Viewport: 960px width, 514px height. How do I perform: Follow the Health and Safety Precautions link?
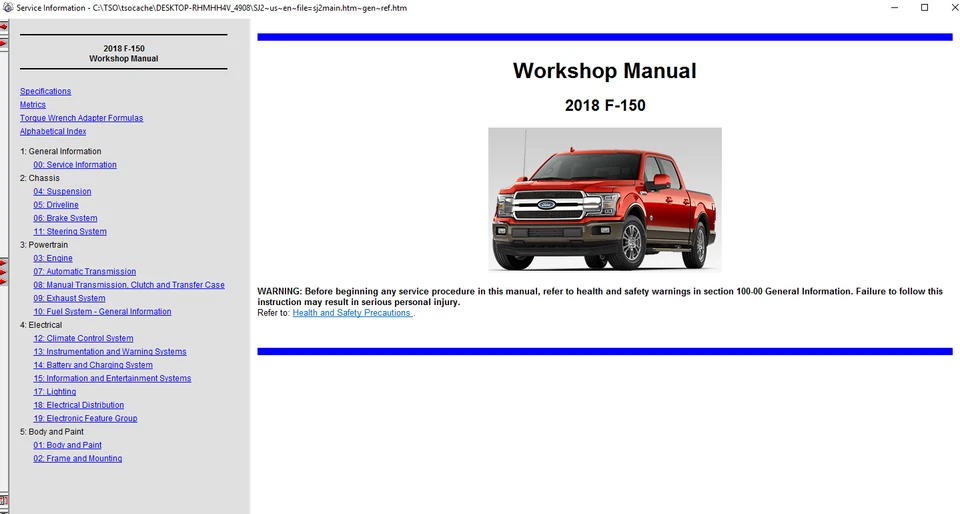point(352,313)
